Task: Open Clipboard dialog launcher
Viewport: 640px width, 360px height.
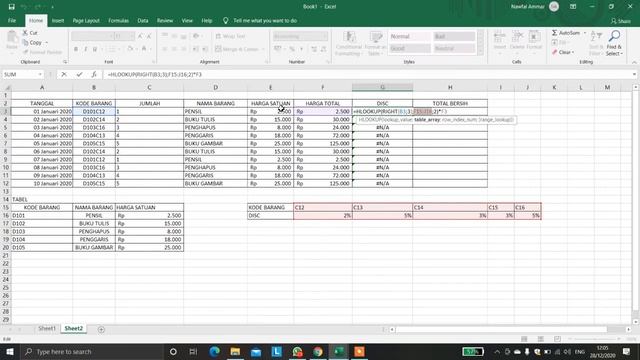Action: [x=65, y=62]
